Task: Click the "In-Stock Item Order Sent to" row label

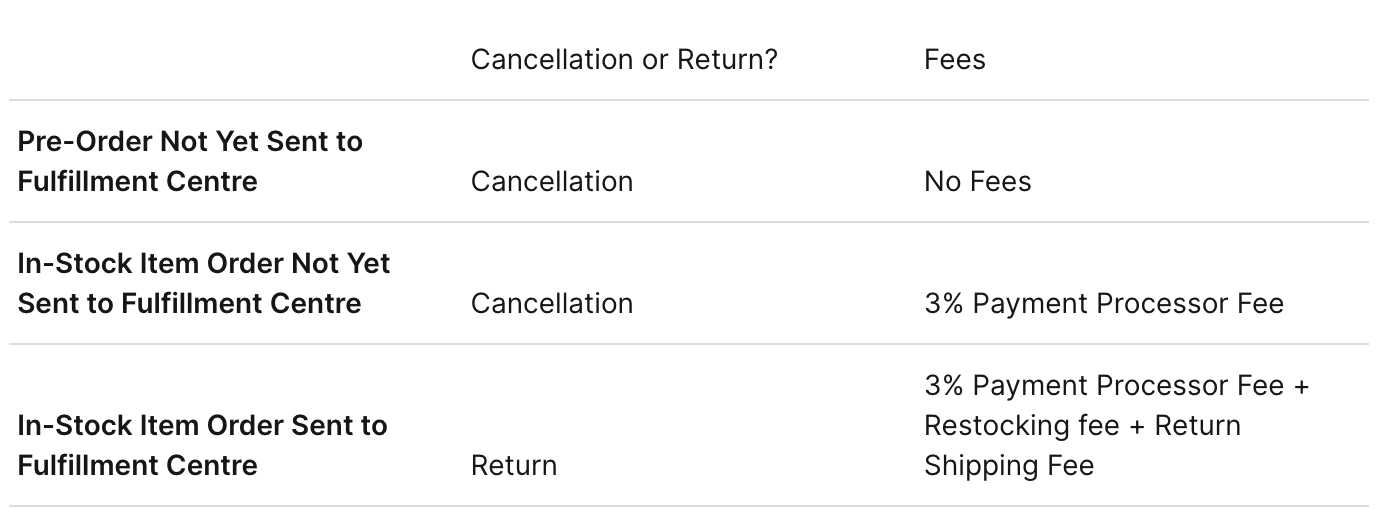Action: (x=202, y=426)
